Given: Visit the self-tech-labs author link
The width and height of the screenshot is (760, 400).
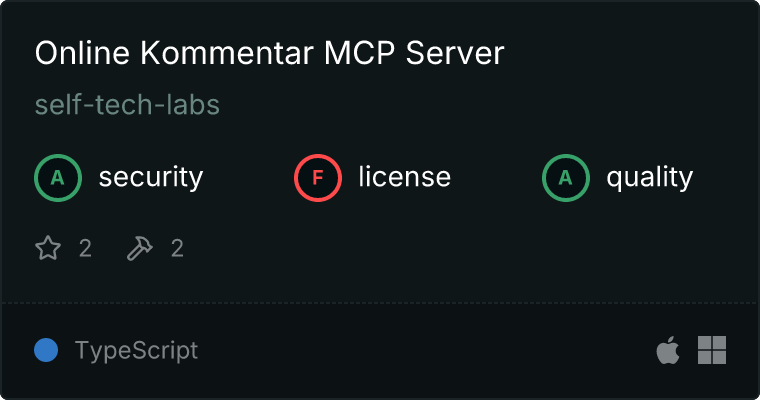Looking at the screenshot, I should tap(127, 104).
